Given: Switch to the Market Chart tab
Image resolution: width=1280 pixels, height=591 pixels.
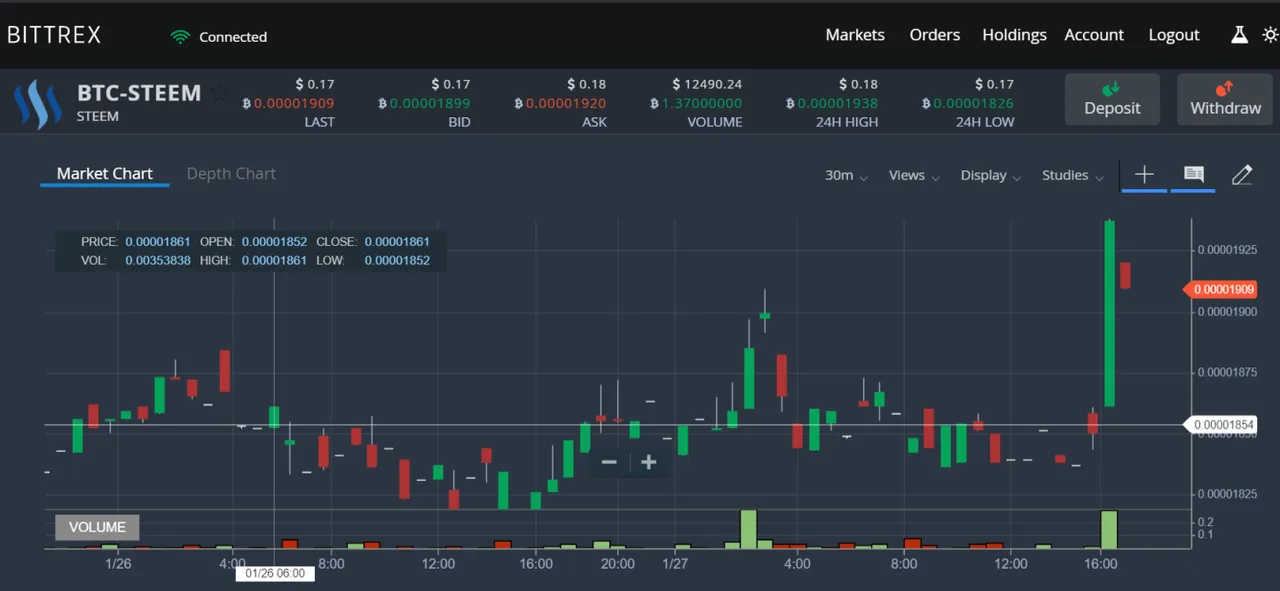Looking at the screenshot, I should point(105,174).
